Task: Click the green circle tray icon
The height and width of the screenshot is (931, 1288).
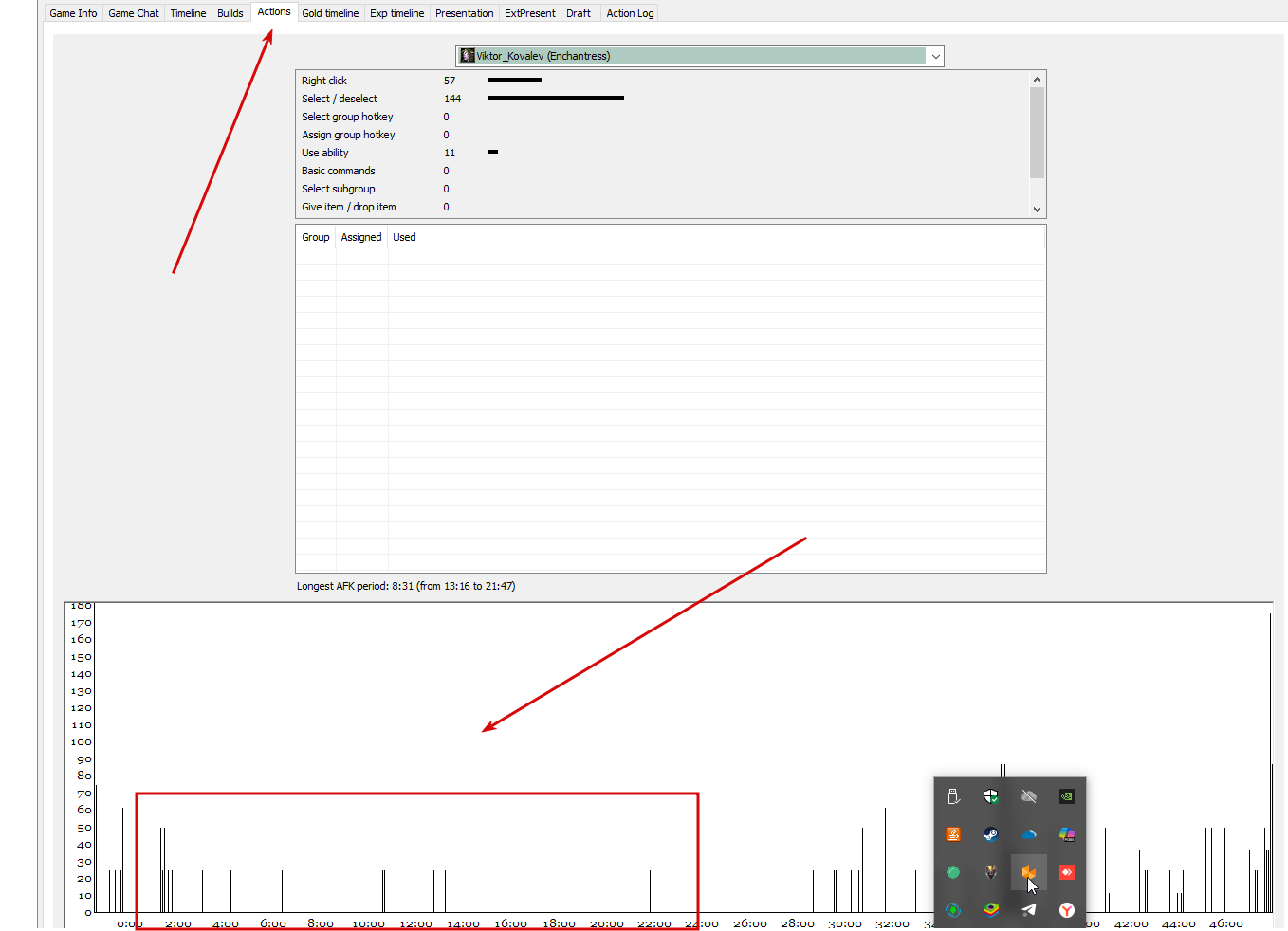Action: pyautogui.click(x=953, y=872)
